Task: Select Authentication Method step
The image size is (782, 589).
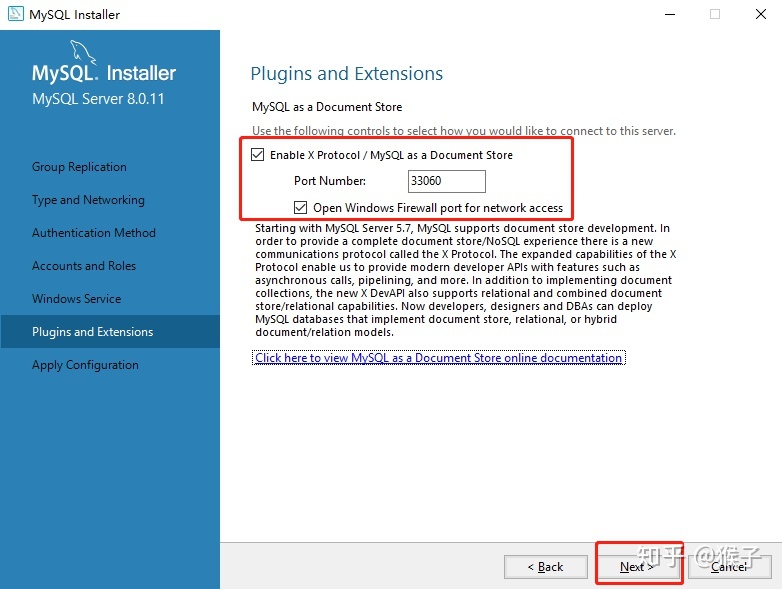Action: 94,232
